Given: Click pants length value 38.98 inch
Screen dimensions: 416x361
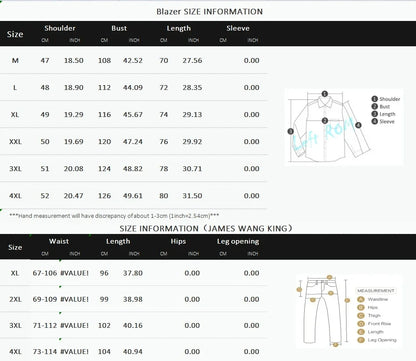Looking at the screenshot, I should (x=133, y=299).
